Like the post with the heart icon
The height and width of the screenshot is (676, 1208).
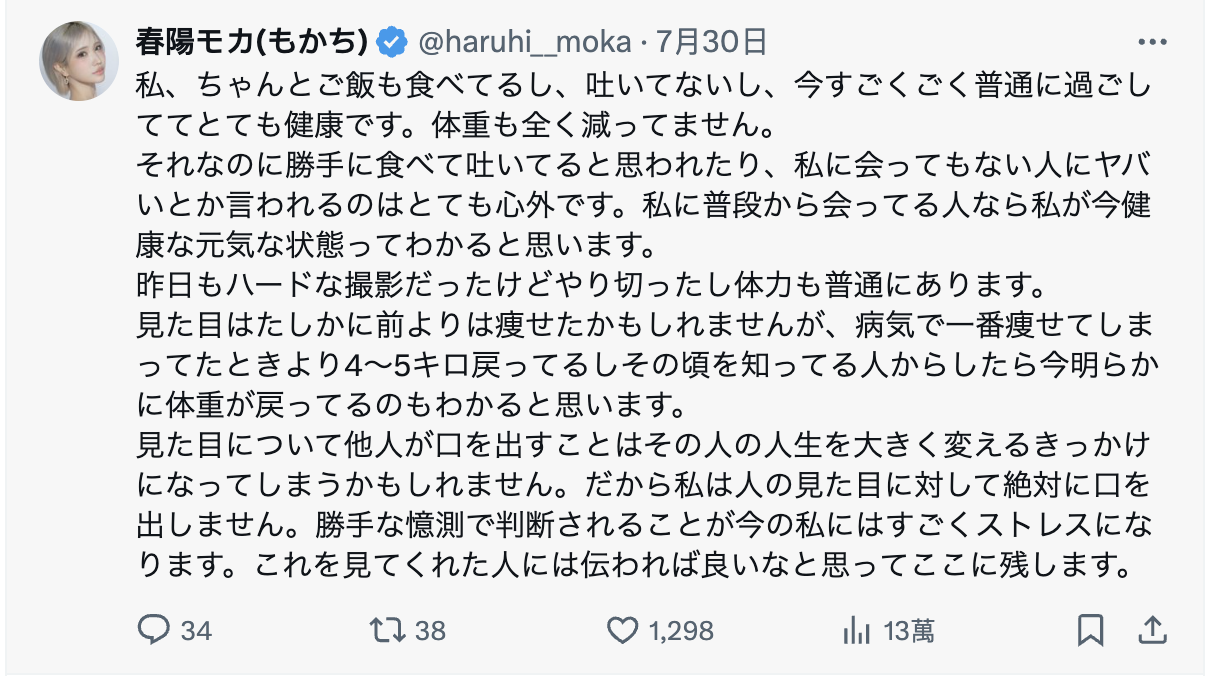pyautogui.click(x=622, y=630)
